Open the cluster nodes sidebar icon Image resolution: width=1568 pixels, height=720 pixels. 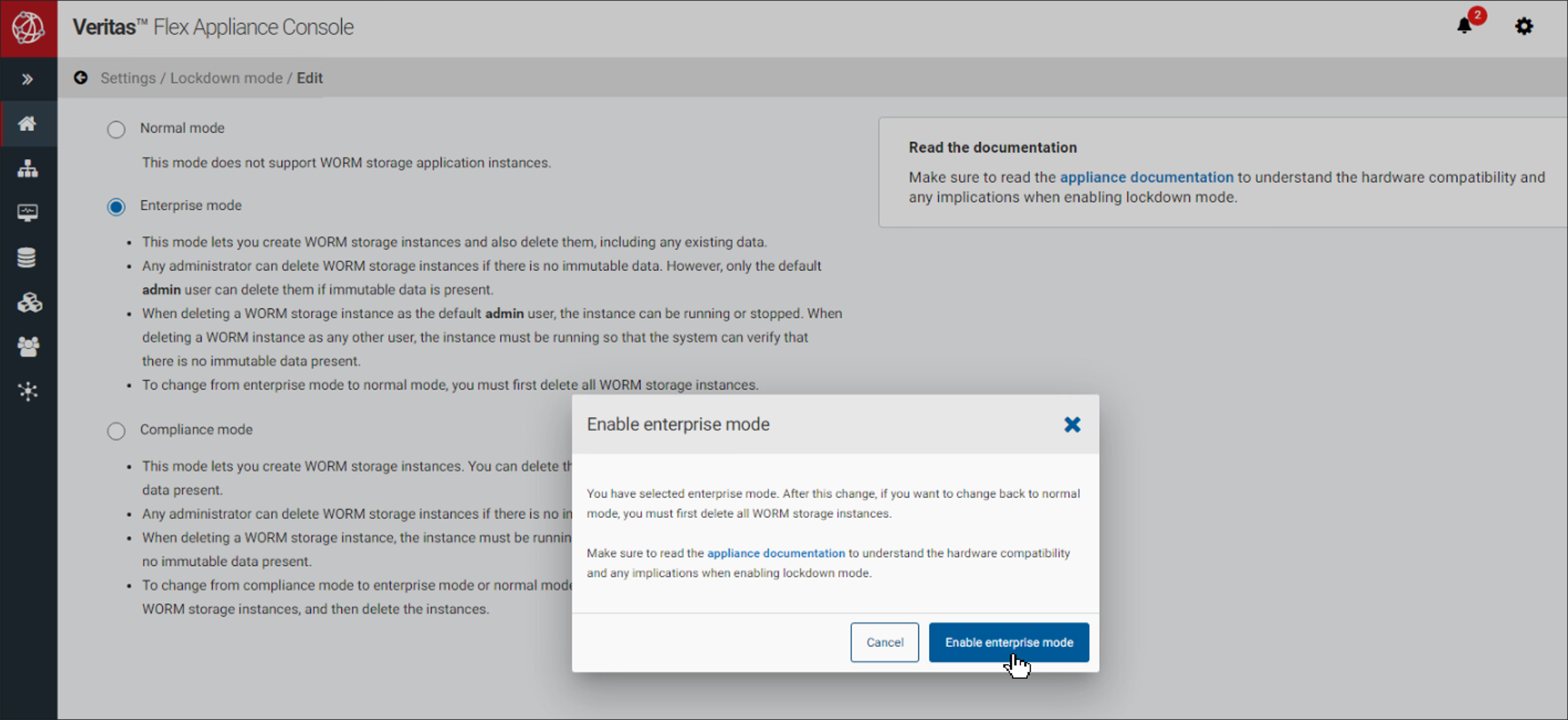click(28, 391)
